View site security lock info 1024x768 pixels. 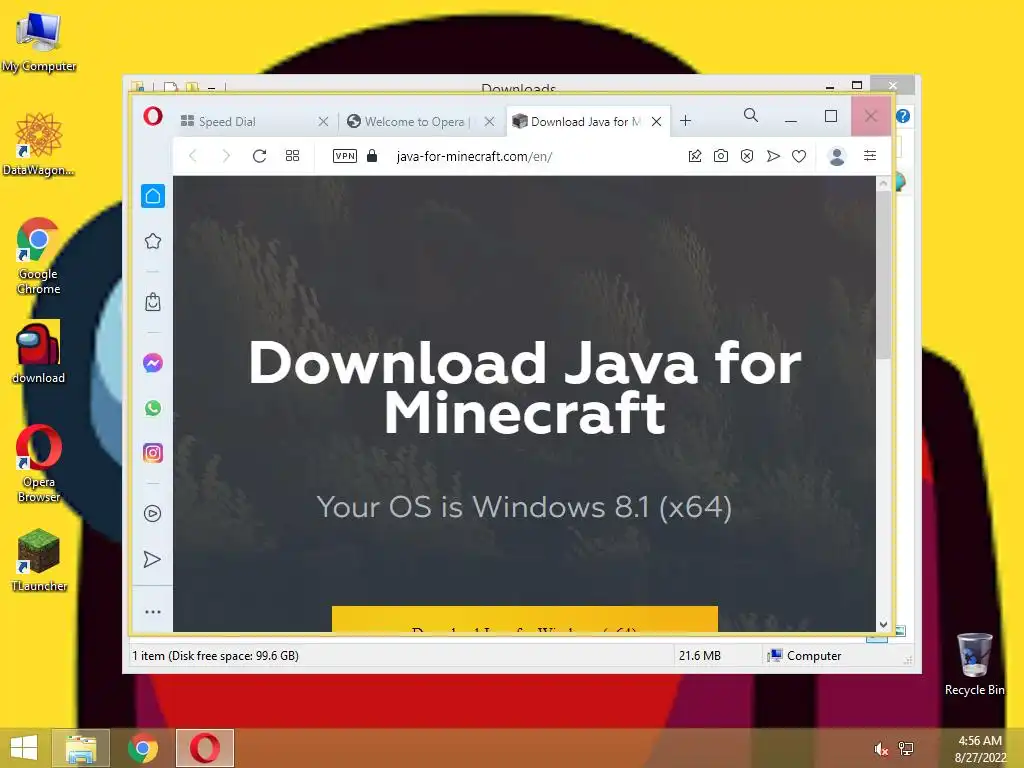[x=372, y=155]
